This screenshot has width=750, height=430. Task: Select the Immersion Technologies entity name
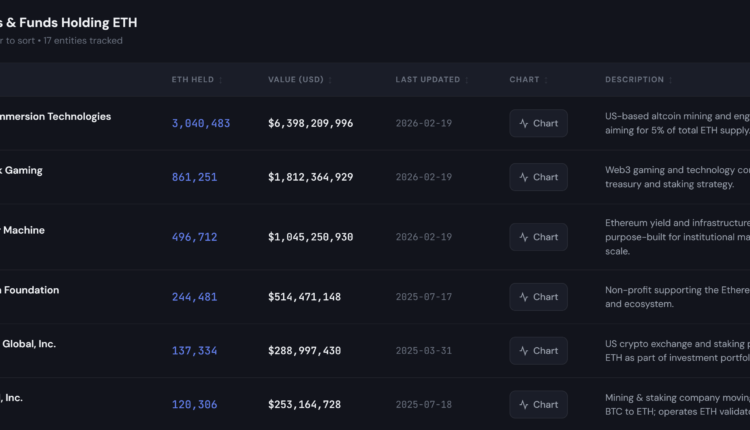pos(55,116)
